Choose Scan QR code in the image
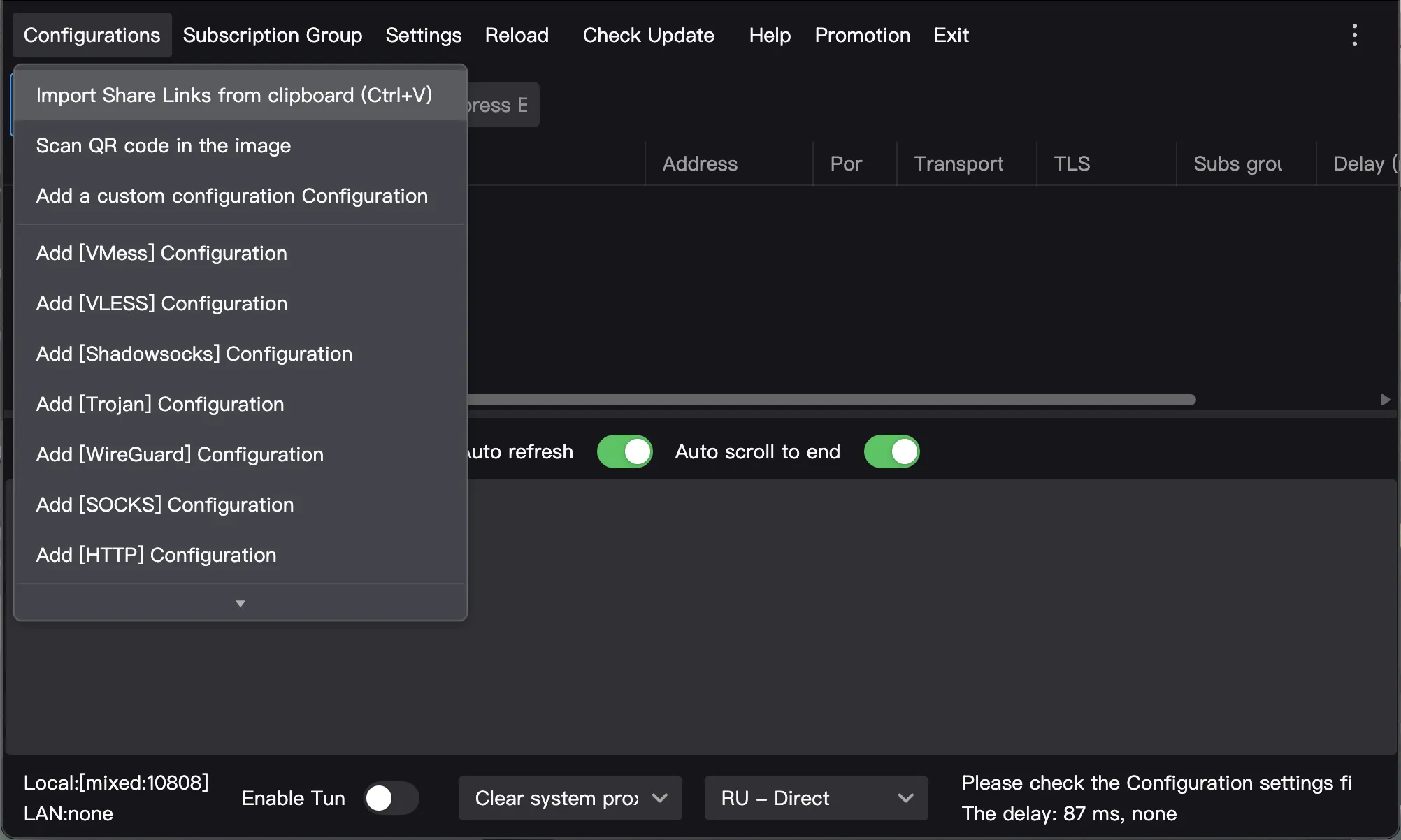 click(164, 145)
